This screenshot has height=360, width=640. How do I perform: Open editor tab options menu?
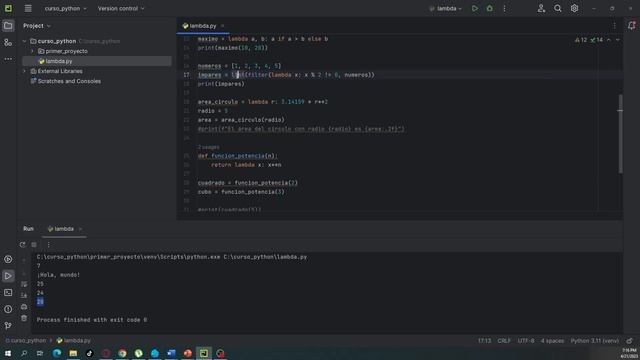pos(614,26)
